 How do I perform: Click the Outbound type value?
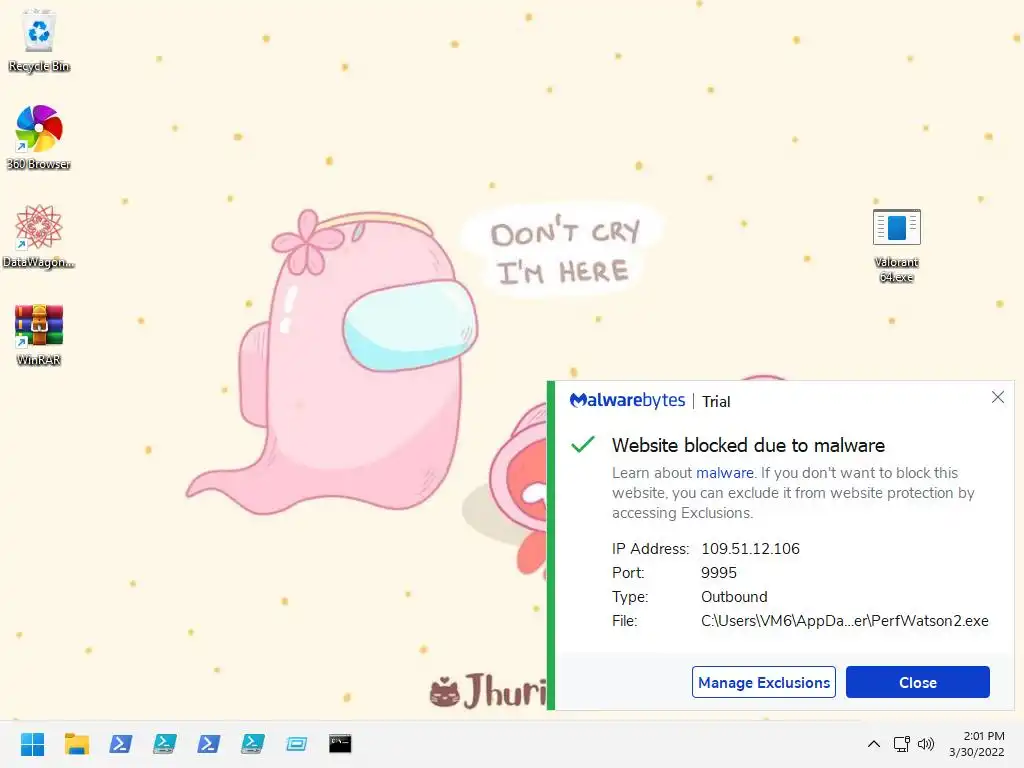point(734,597)
